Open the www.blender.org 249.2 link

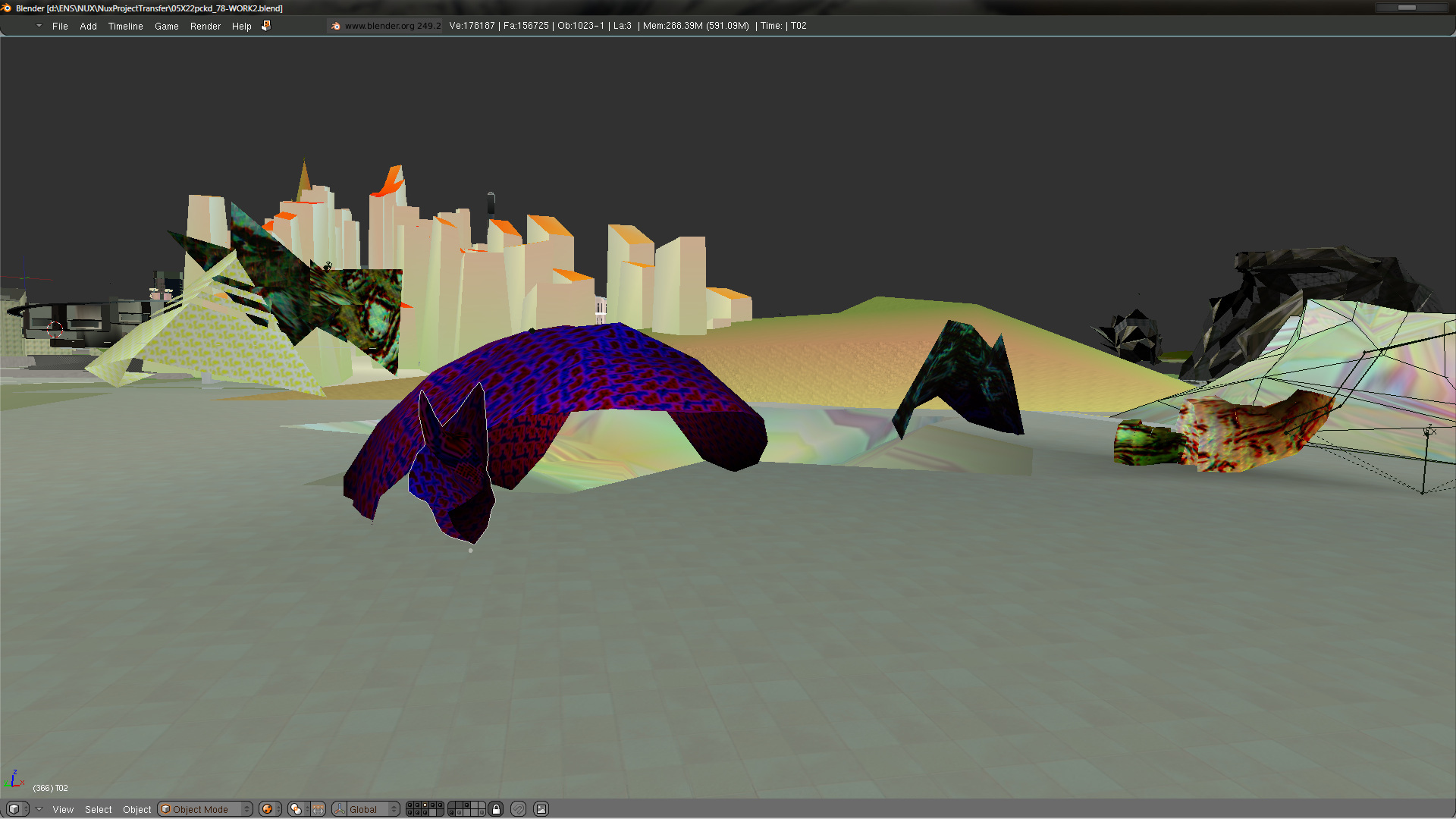click(x=392, y=26)
